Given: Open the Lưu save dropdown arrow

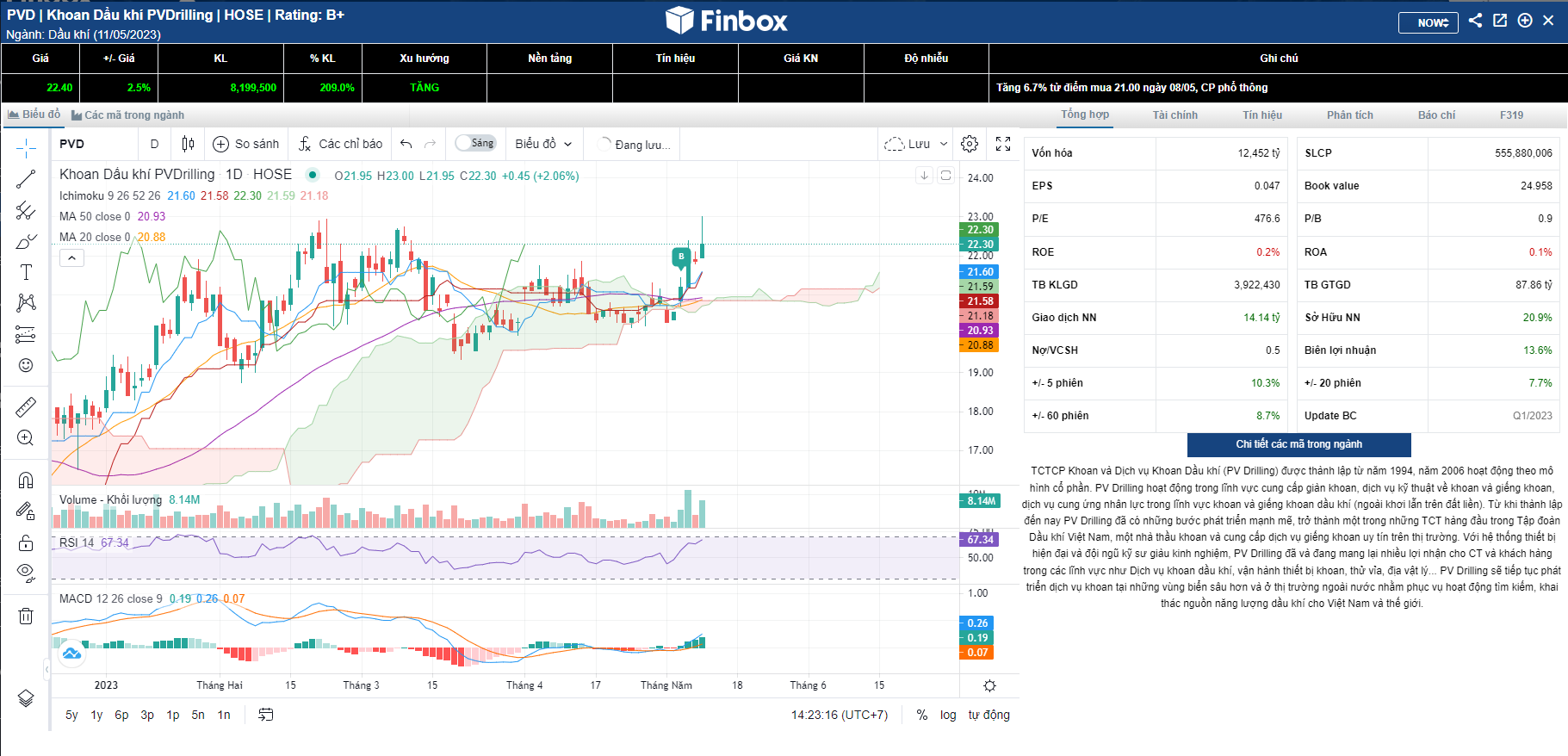Looking at the screenshot, I should 944,144.
